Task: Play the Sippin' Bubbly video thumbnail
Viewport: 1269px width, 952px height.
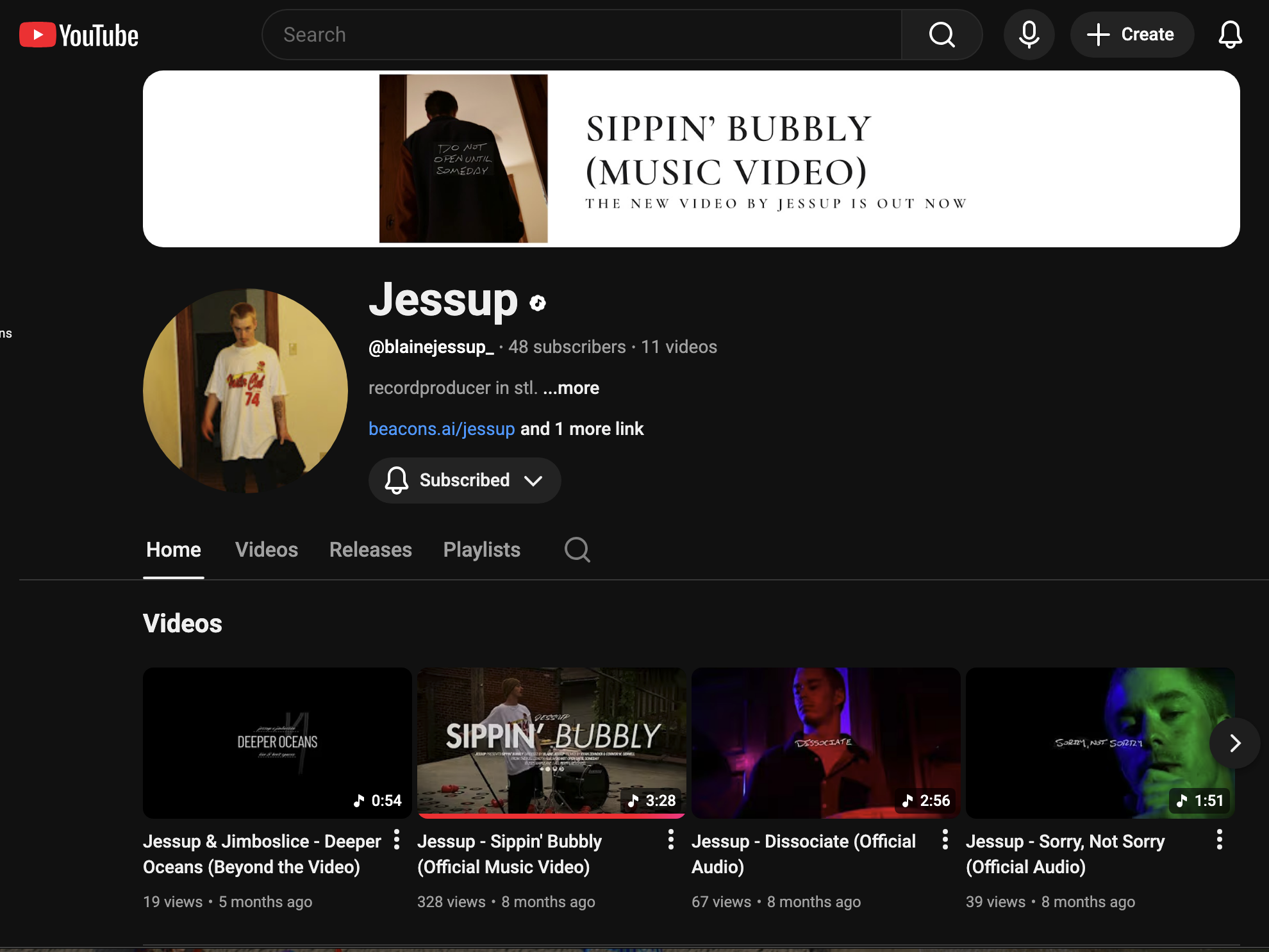Action: [x=551, y=743]
